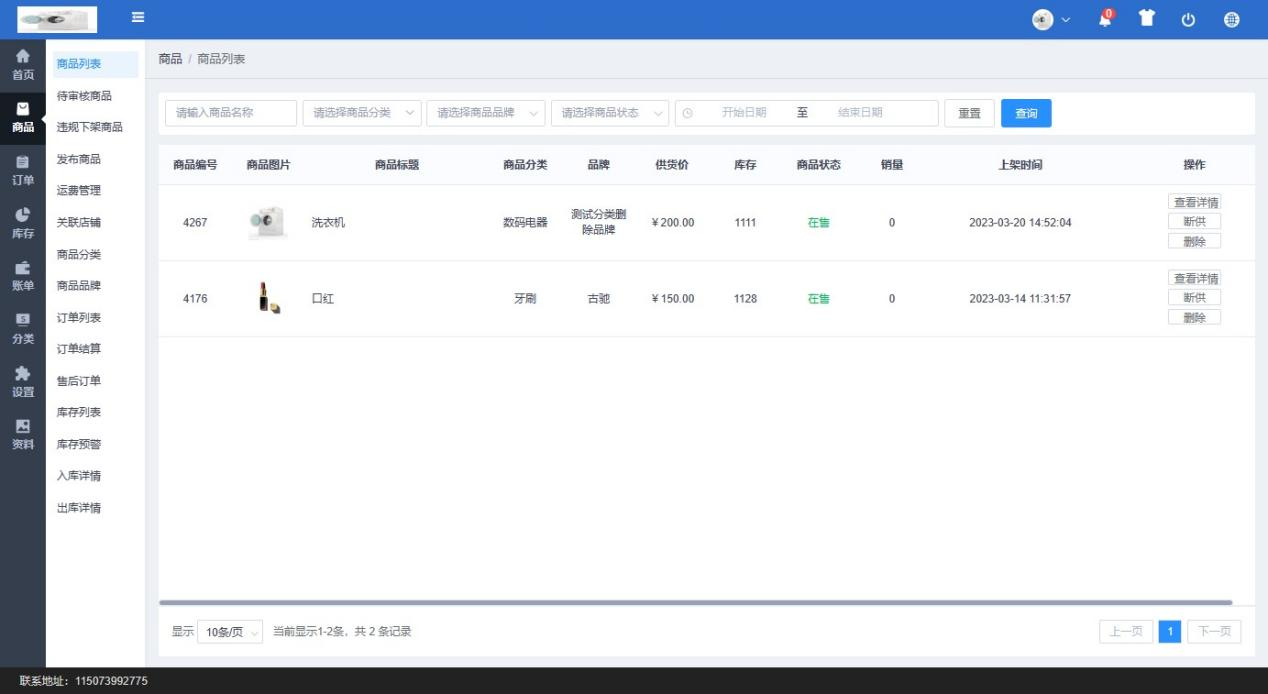This screenshot has width=1268, height=694.
Task: Click the globe language icon
Action: 1231,19
